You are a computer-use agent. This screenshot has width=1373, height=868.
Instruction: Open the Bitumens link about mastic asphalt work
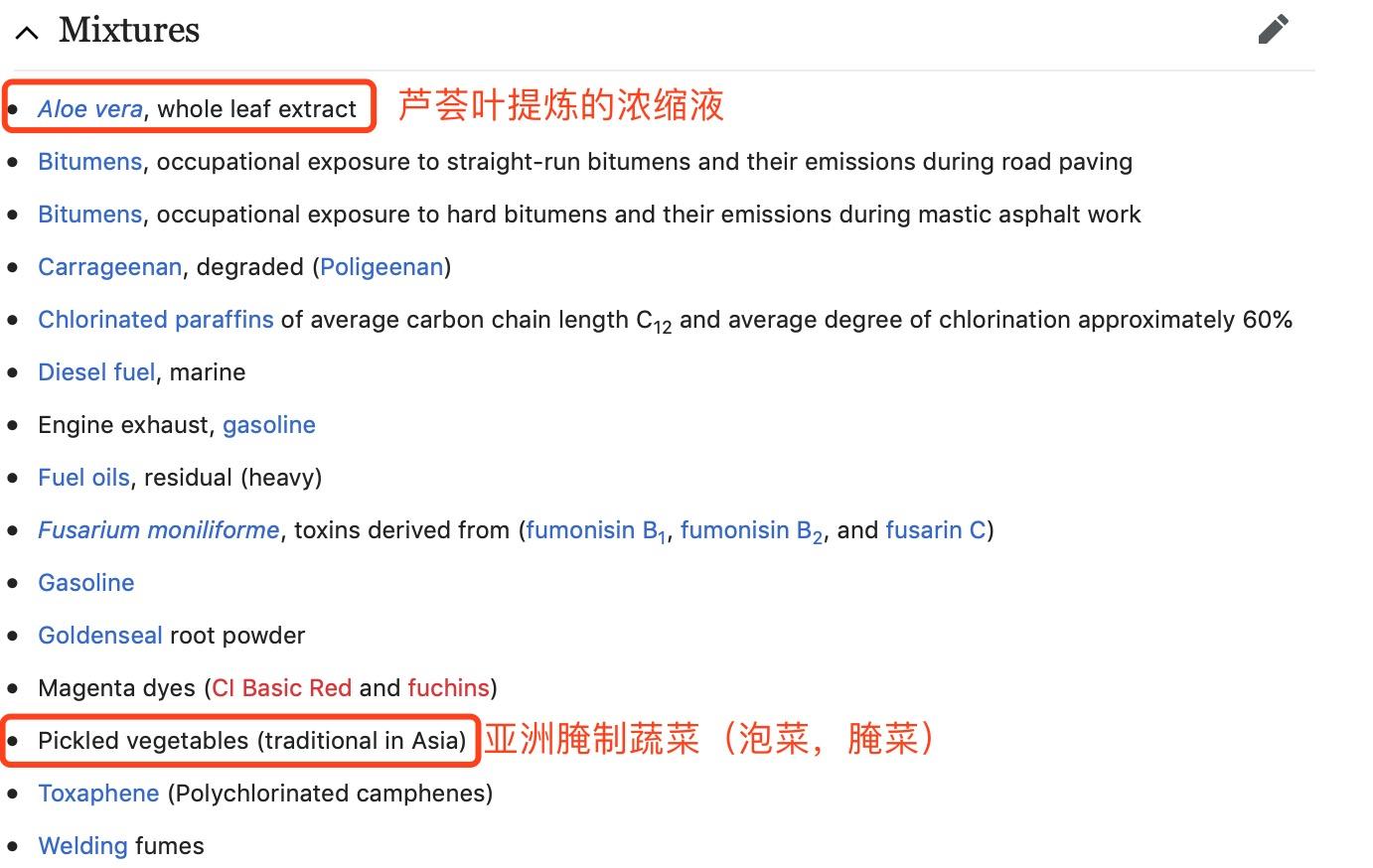click(x=90, y=215)
